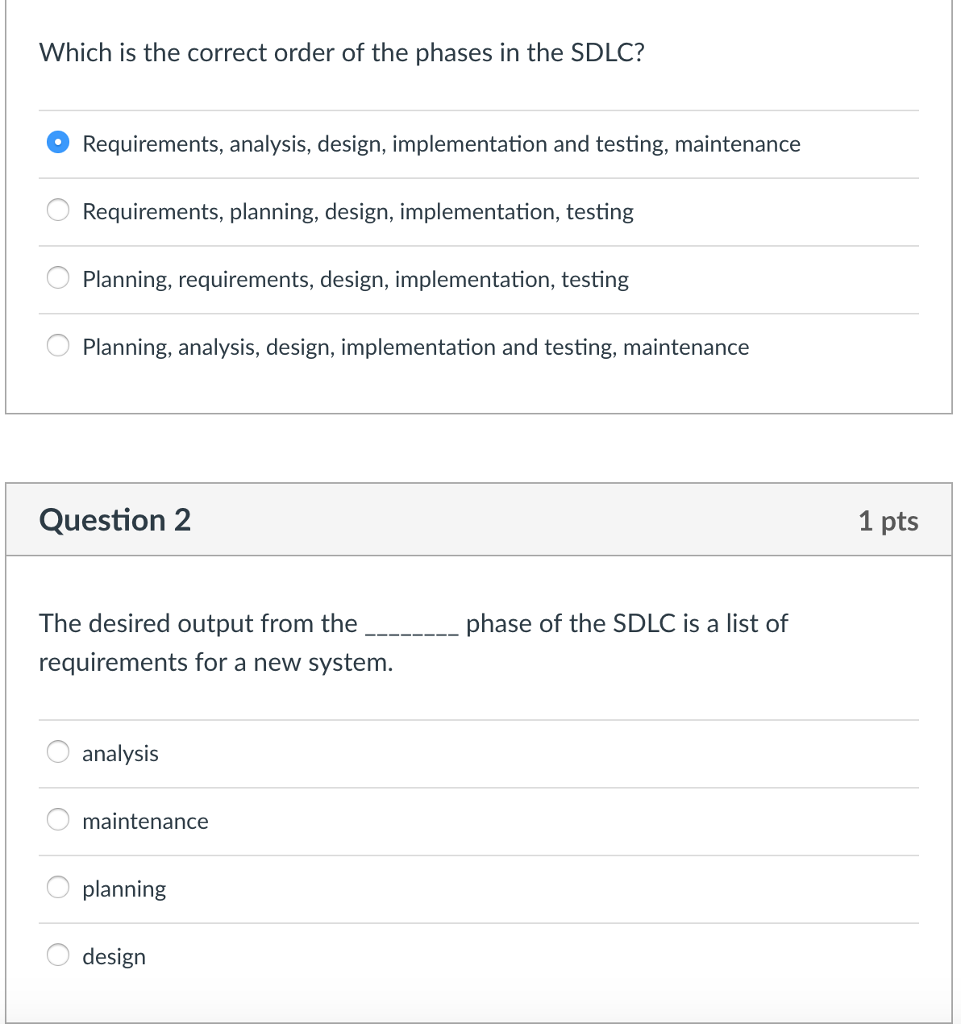
Task: Click the filled blue radio button in Question 1
Action: point(58,142)
